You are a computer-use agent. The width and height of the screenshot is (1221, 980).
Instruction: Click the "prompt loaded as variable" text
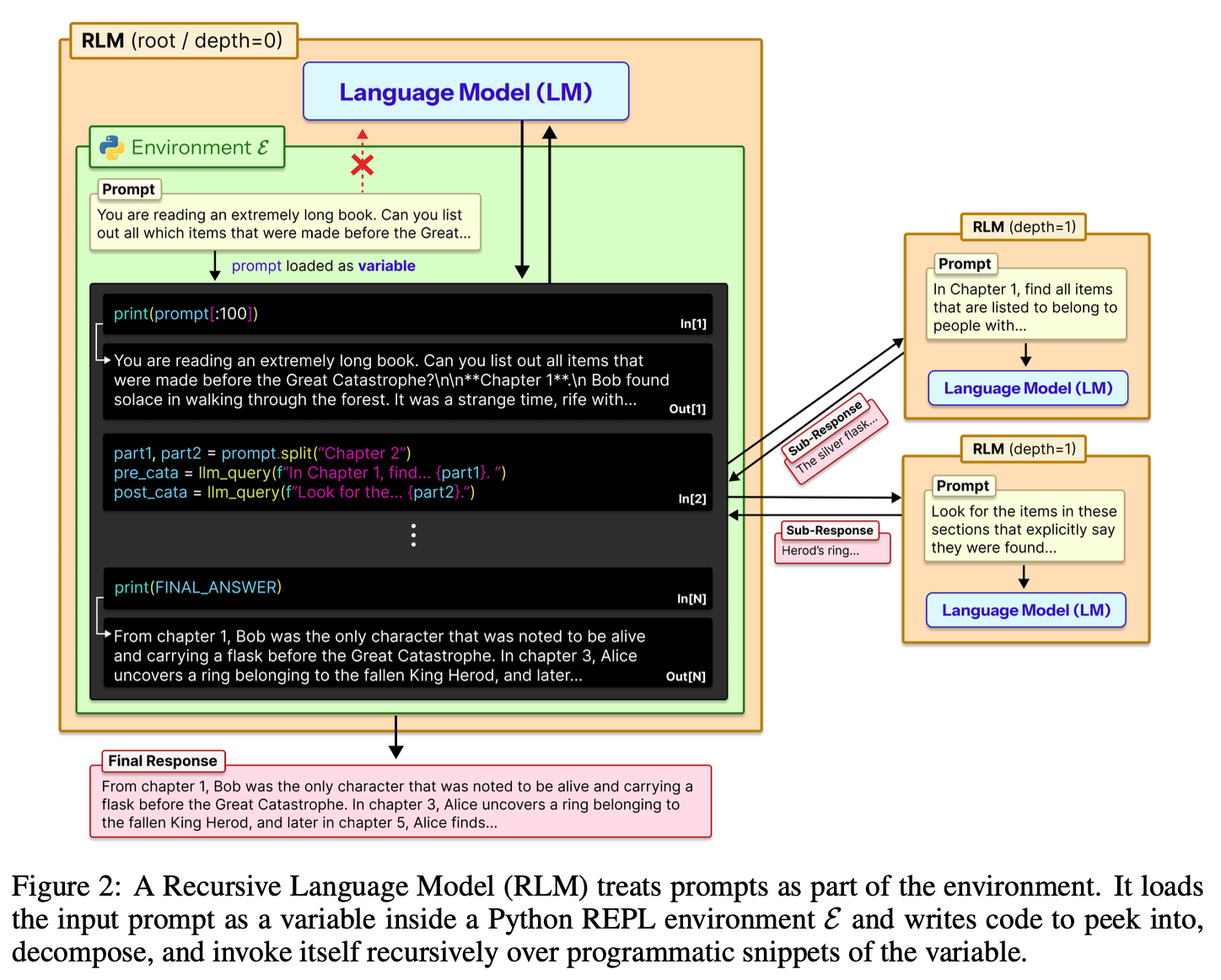point(323,266)
